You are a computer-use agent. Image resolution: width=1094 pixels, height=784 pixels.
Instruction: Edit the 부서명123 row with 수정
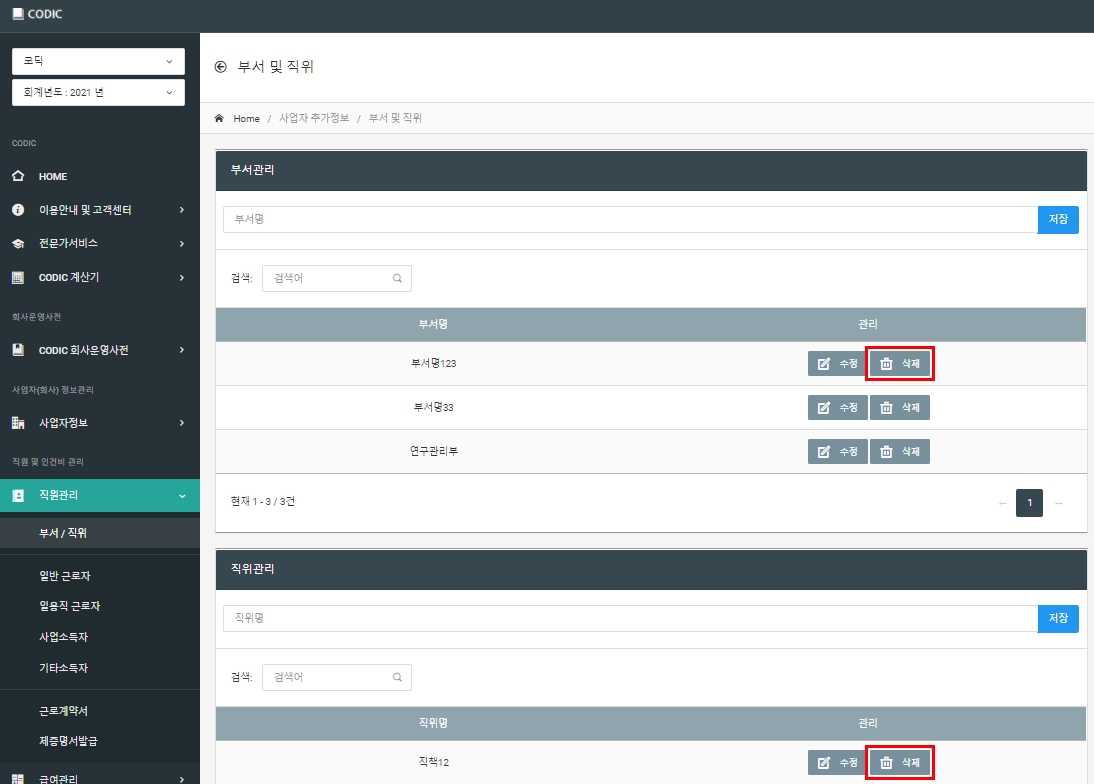[x=837, y=363]
